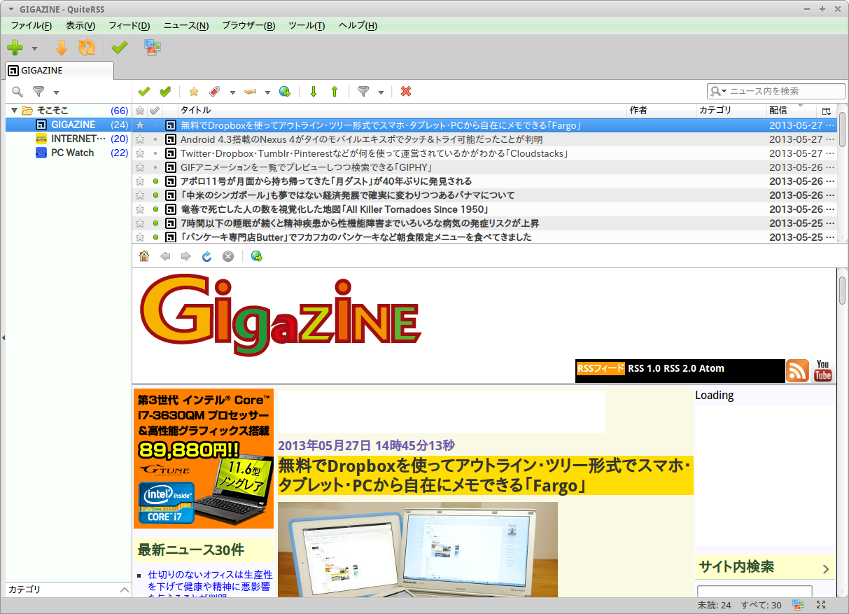Open the news filter dropdown arrow
This screenshot has width=849, height=614.
pyautogui.click(x=381, y=92)
